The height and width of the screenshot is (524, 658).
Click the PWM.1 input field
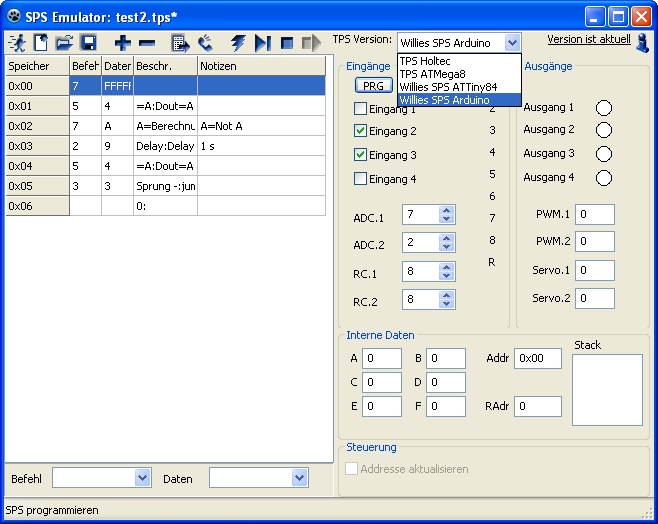click(x=595, y=215)
